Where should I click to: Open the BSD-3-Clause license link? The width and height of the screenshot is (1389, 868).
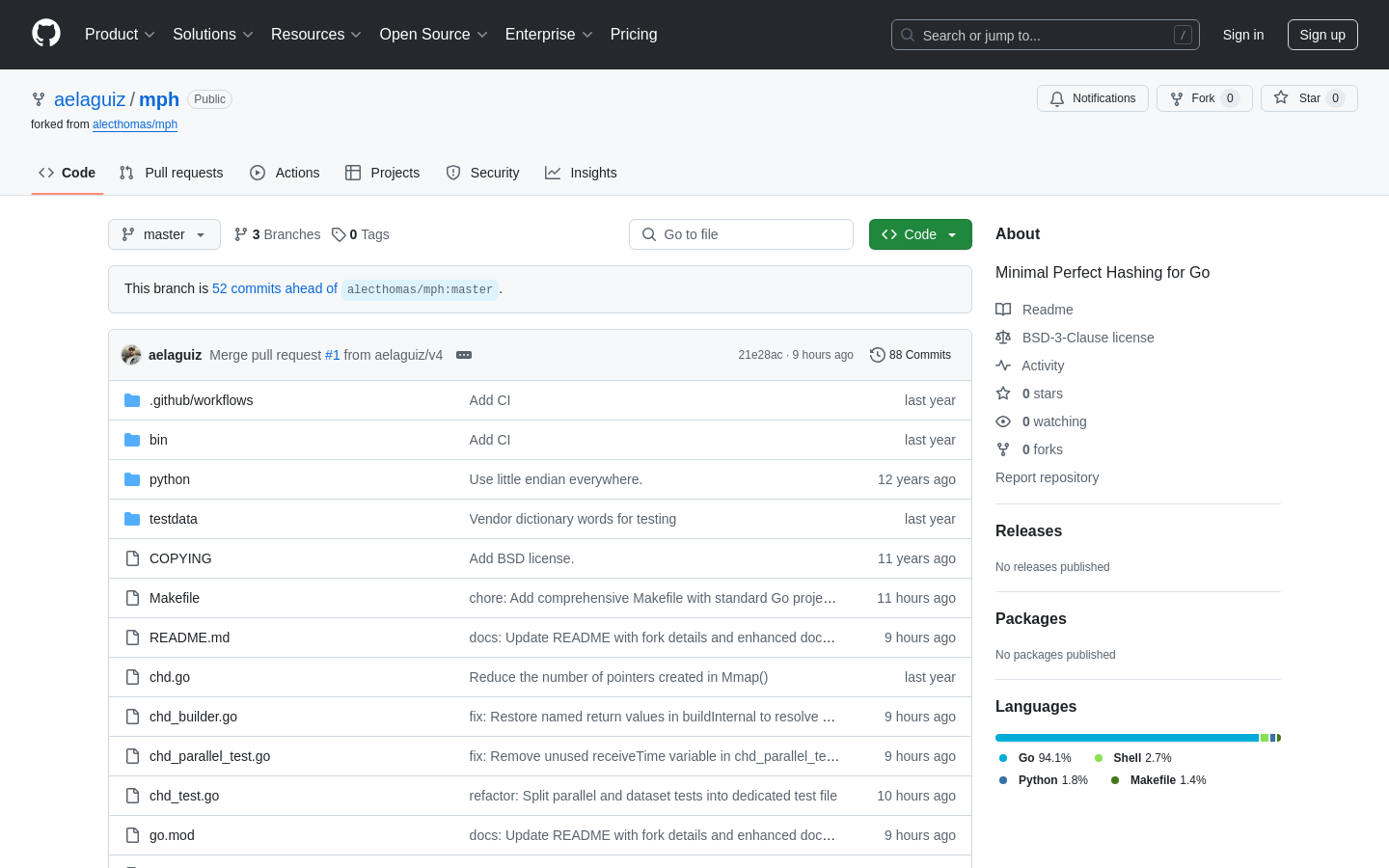point(1087,338)
